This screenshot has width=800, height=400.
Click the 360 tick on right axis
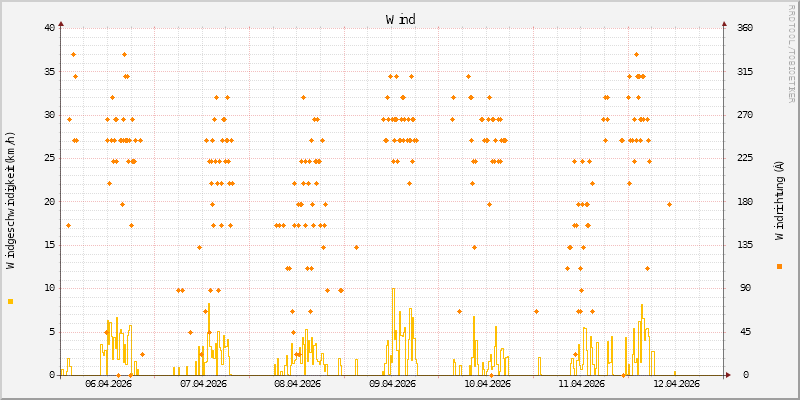pos(745,27)
